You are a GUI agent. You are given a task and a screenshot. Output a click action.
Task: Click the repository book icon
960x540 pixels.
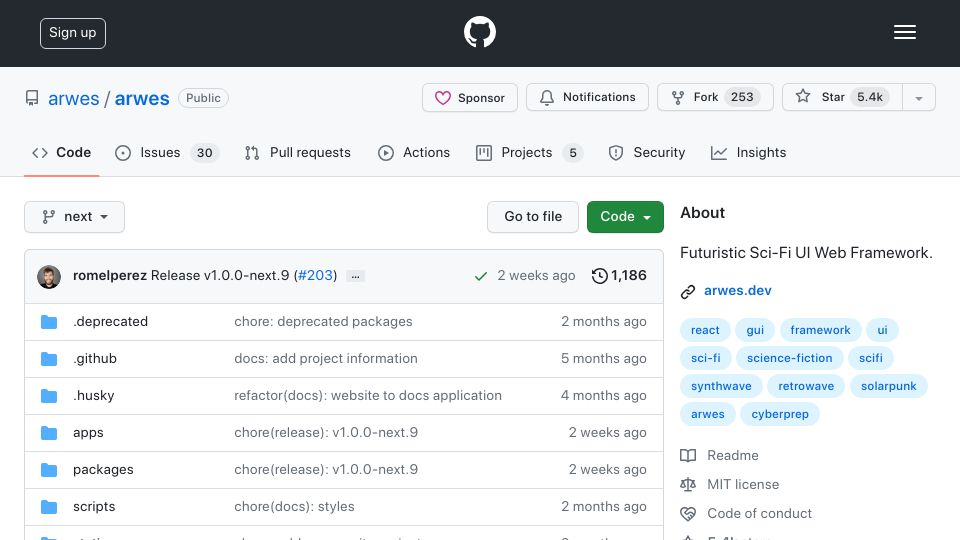point(32,98)
